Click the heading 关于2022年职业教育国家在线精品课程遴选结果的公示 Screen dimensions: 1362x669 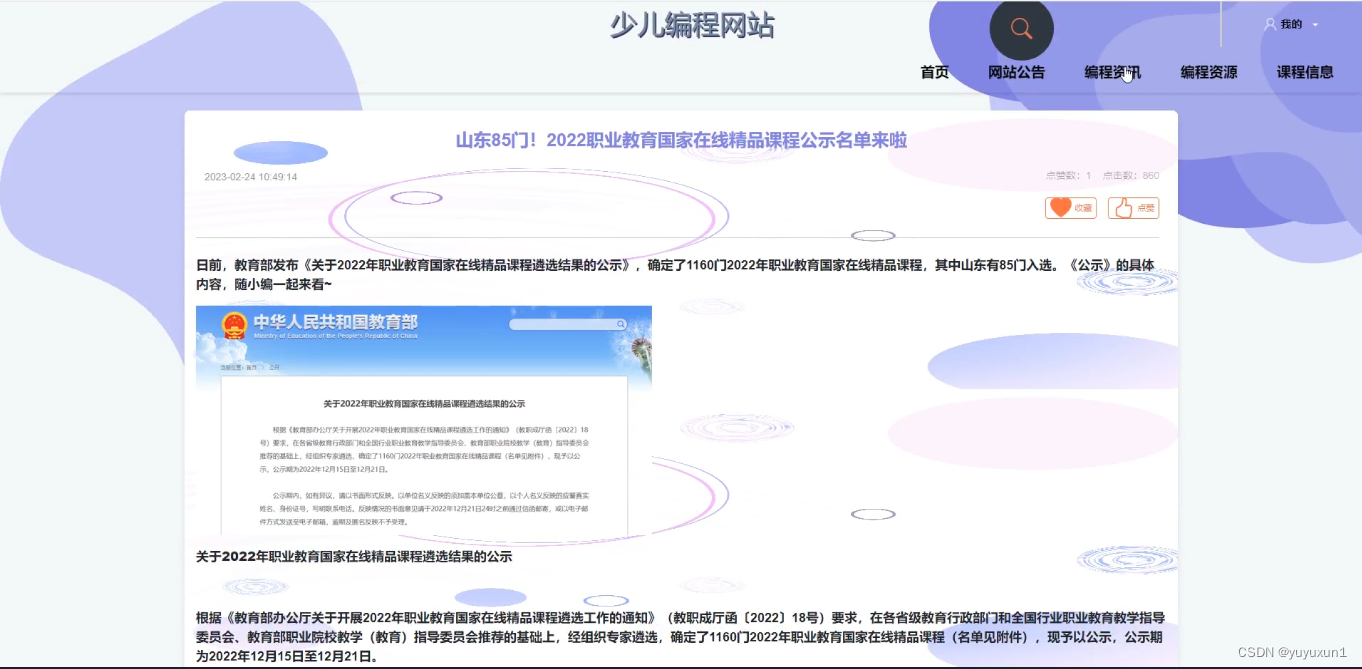(354, 556)
